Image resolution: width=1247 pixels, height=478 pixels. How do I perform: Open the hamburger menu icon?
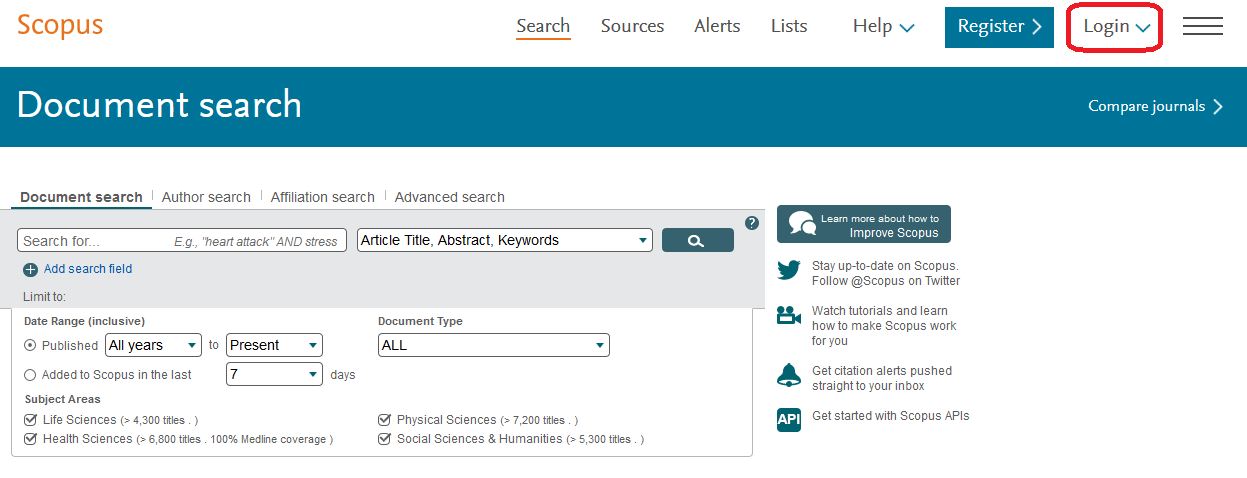(x=1203, y=26)
